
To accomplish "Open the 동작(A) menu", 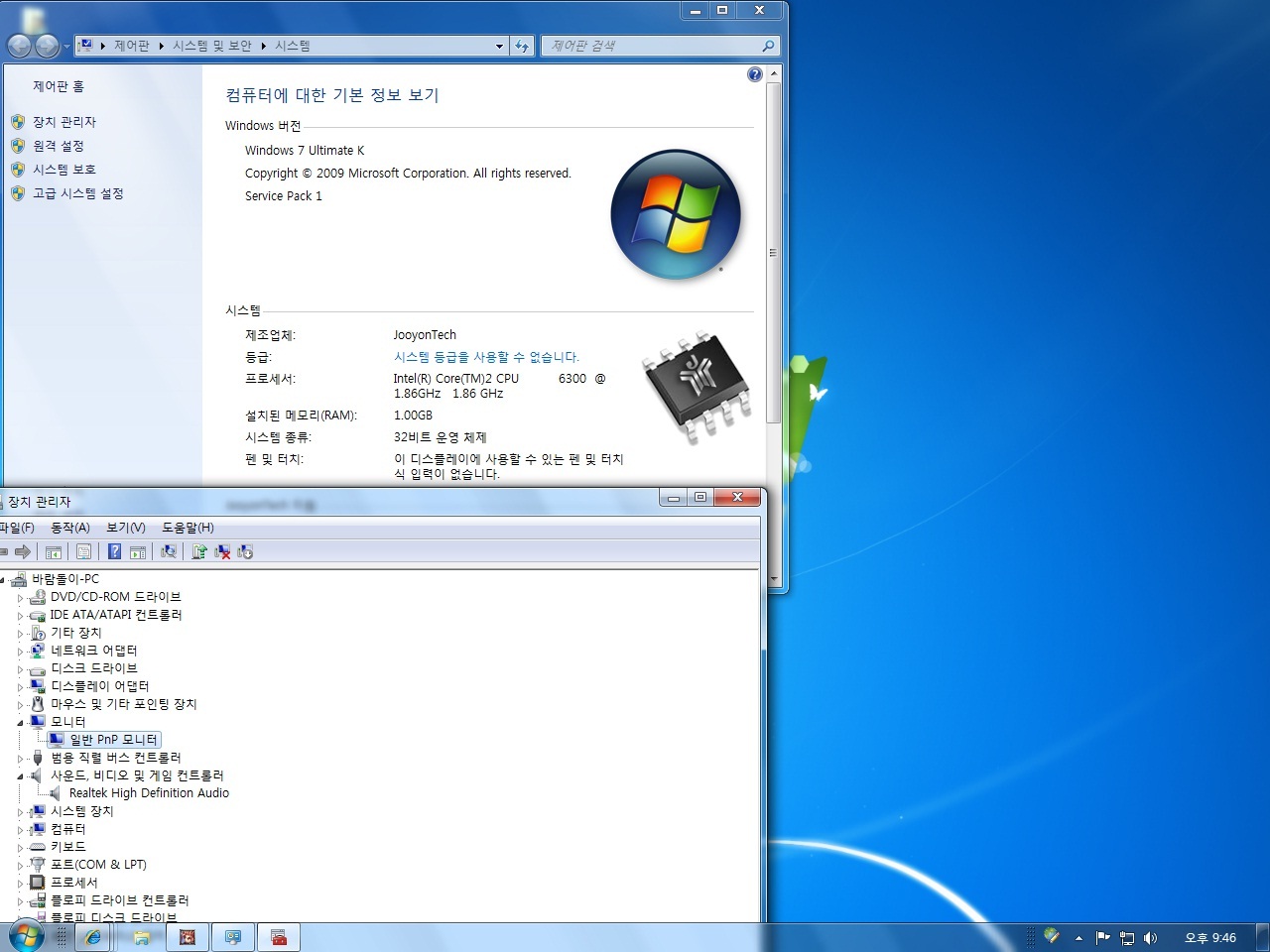I will tap(70, 528).
